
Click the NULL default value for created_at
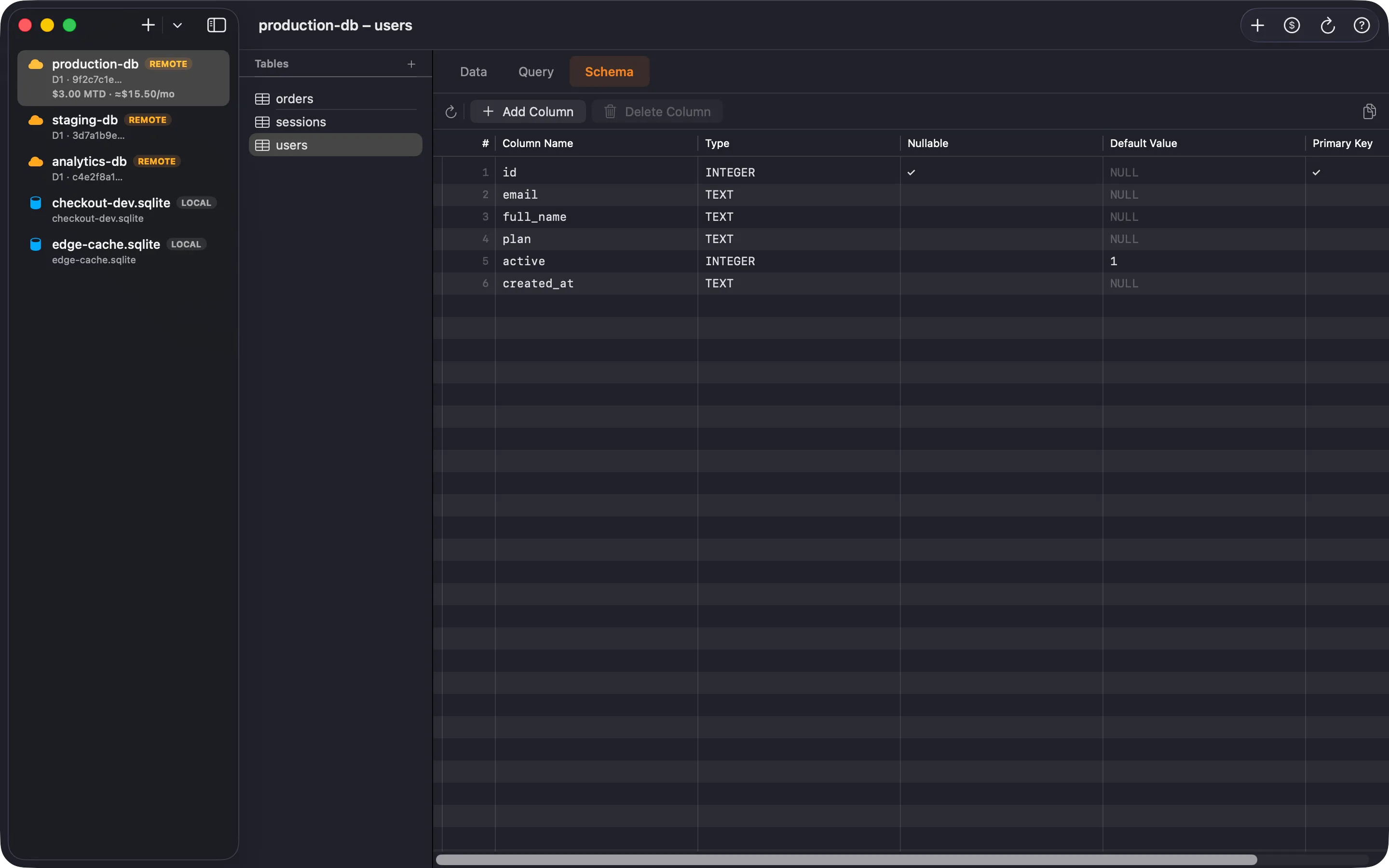click(1204, 284)
